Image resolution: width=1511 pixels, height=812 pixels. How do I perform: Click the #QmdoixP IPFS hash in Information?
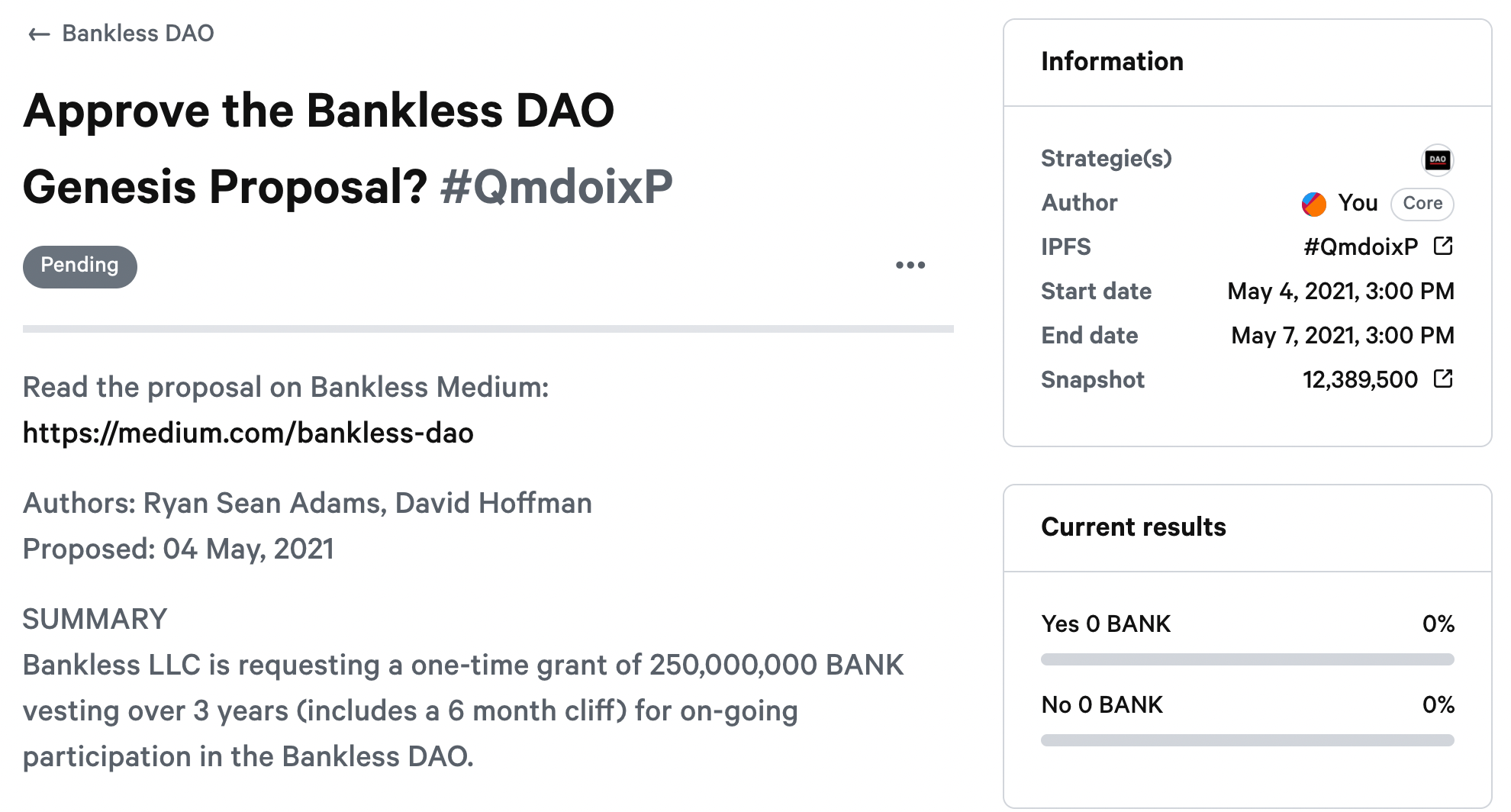[1361, 246]
